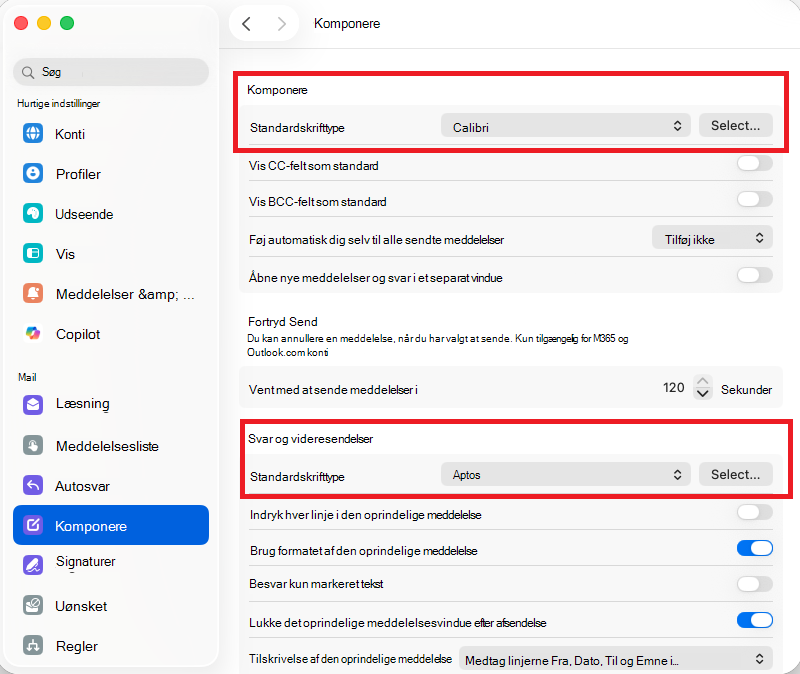The height and width of the screenshot is (674, 800).
Task: Open the Regler settings section
Action: pos(111,645)
